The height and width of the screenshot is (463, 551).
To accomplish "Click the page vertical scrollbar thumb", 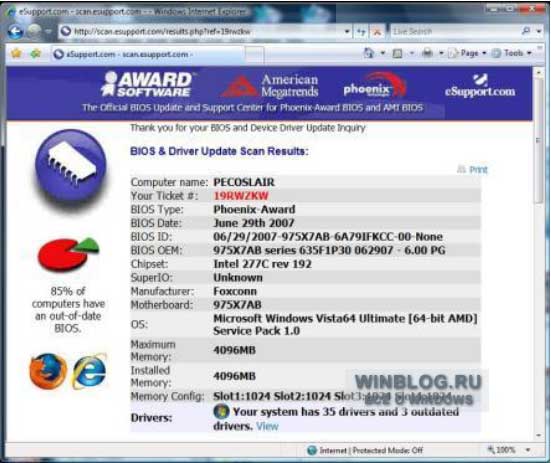I will (x=539, y=141).
